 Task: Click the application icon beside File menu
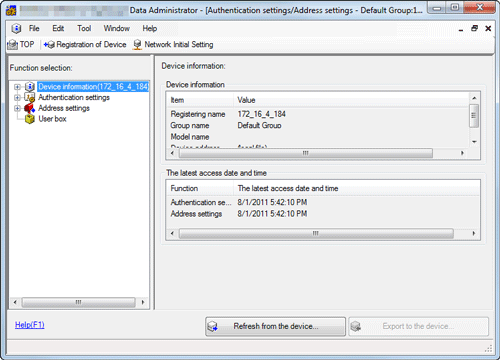tap(16, 29)
